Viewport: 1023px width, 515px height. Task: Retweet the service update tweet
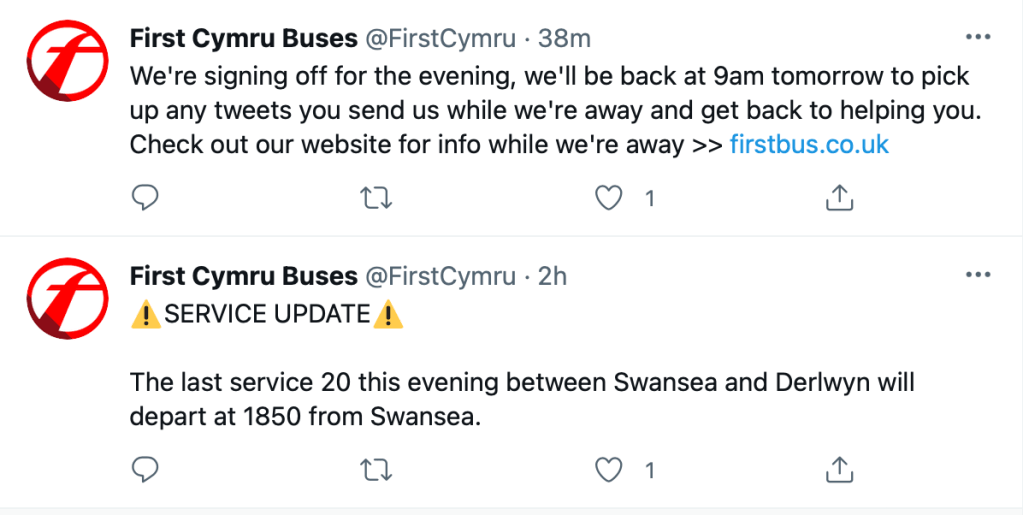pos(375,468)
